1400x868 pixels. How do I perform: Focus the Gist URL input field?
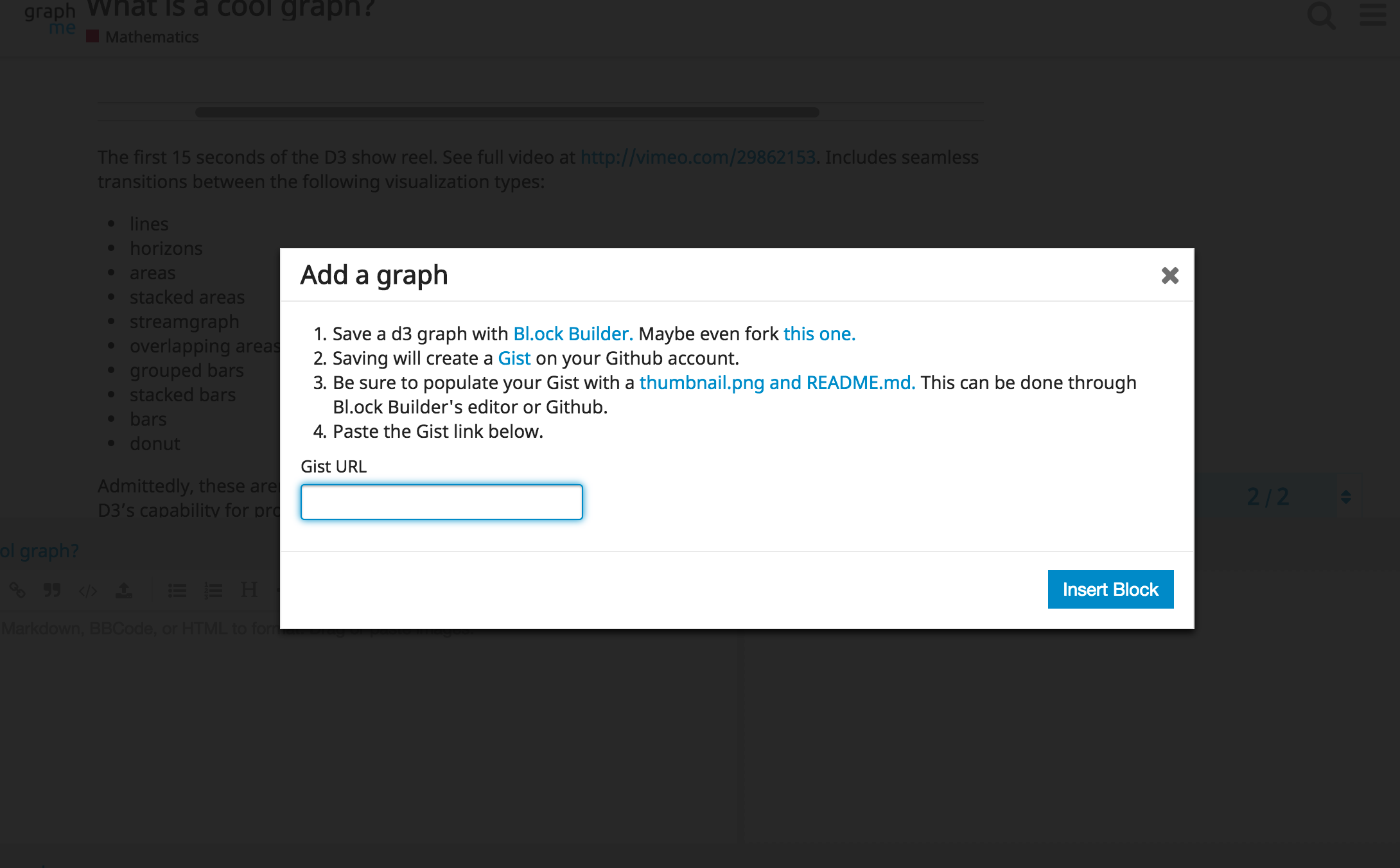click(x=442, y=502)
